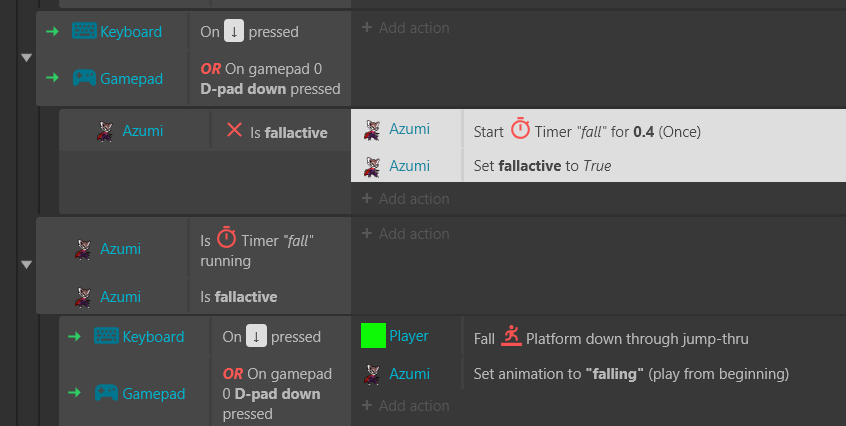Click the Keyboard icon in the first event
846x426 pixels.
pyautogui.click(x=84, y=31)
